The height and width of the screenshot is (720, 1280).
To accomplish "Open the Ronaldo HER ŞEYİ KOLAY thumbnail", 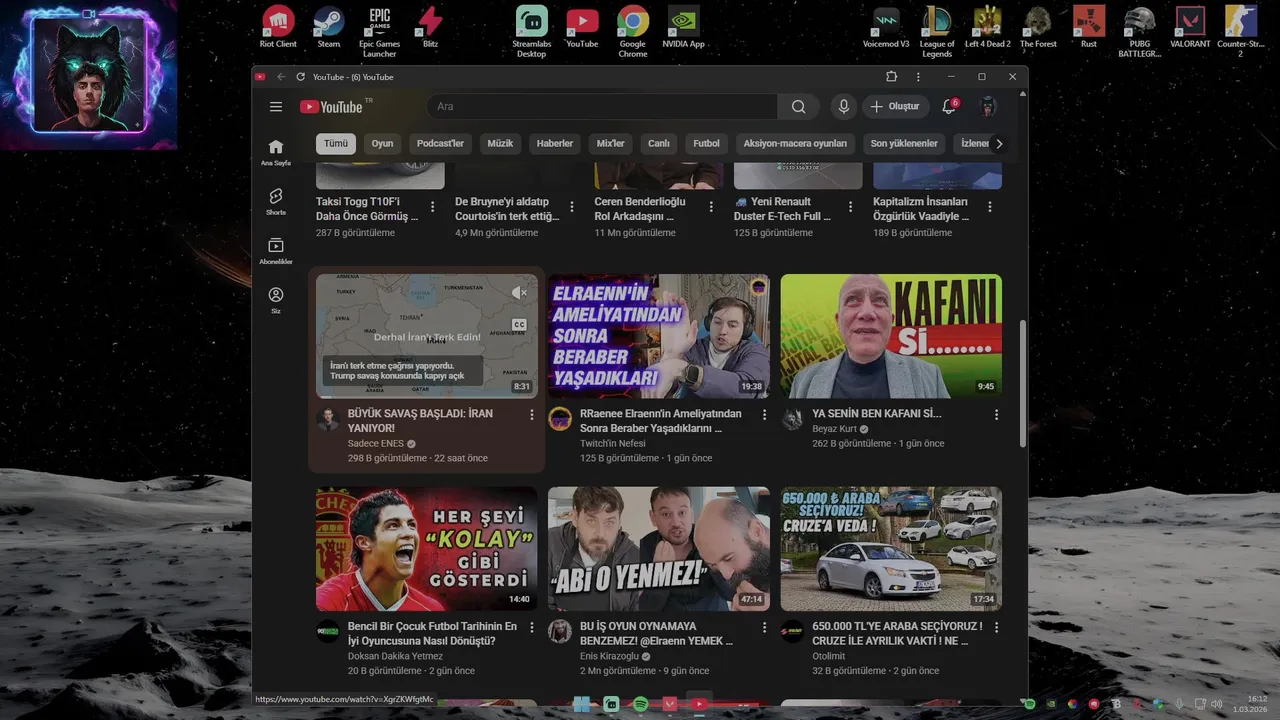I will [x=427, y=549].
